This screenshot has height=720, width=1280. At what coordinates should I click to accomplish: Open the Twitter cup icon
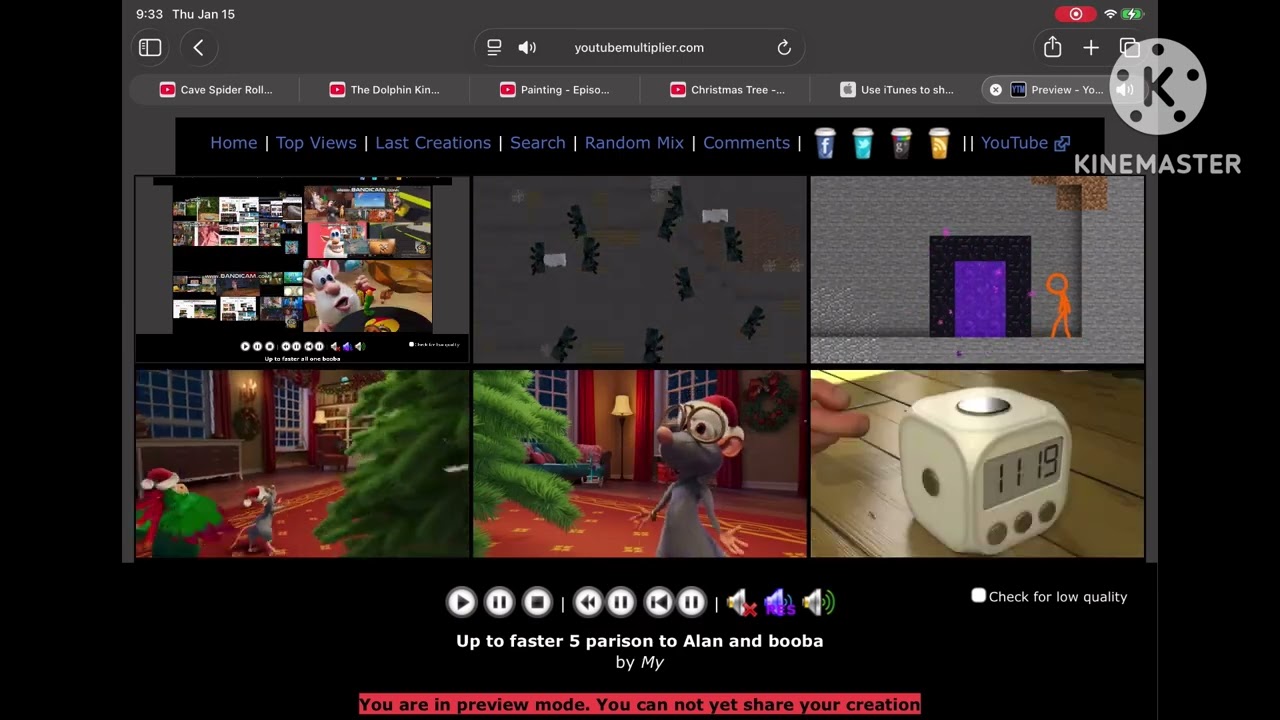tap(863, 143)
